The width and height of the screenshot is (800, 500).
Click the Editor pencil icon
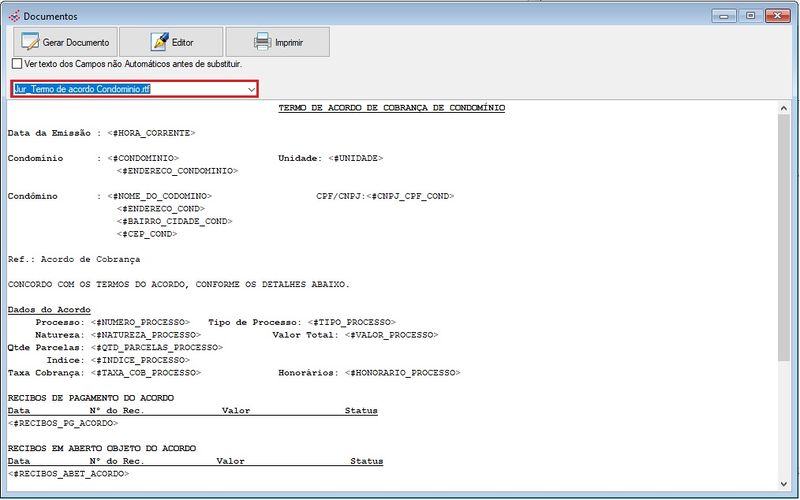(159, 43)
